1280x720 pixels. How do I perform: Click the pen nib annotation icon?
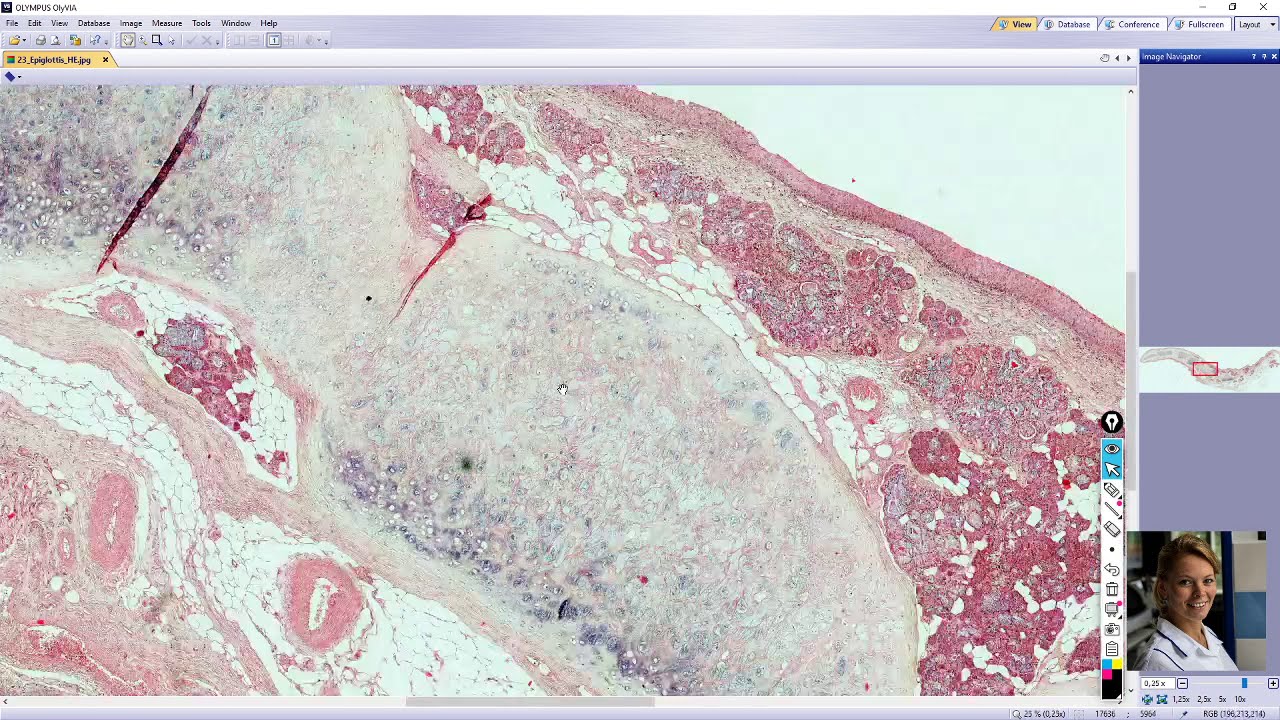(1112, 423)
